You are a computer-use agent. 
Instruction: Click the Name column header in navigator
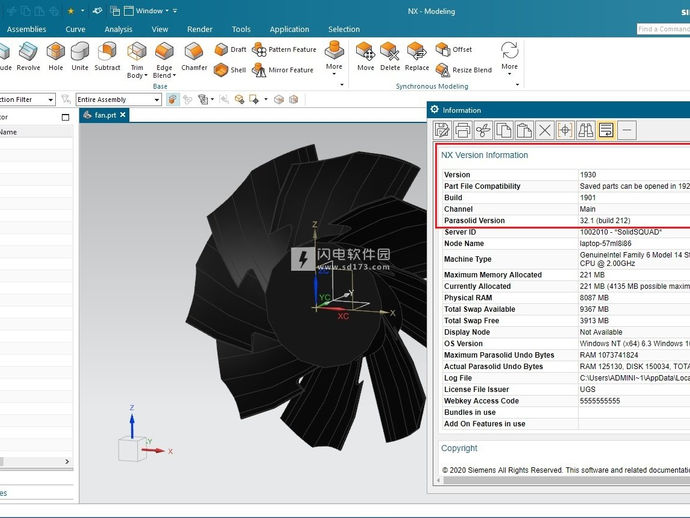tap(8, 132)
